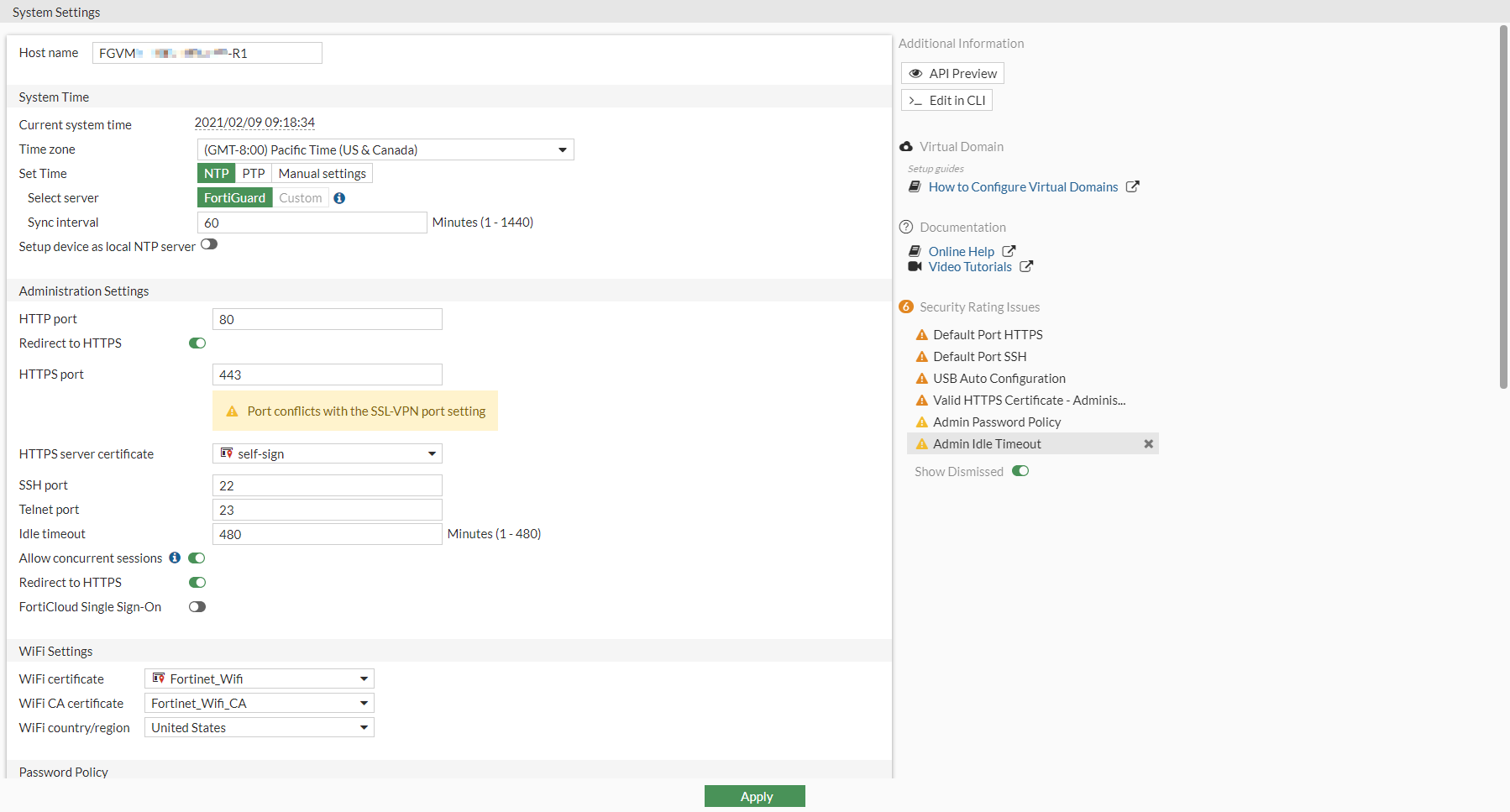Open external link icon beside Online Help
Viewport: 1510px width, 812px height.
[x=1009, y=251]
